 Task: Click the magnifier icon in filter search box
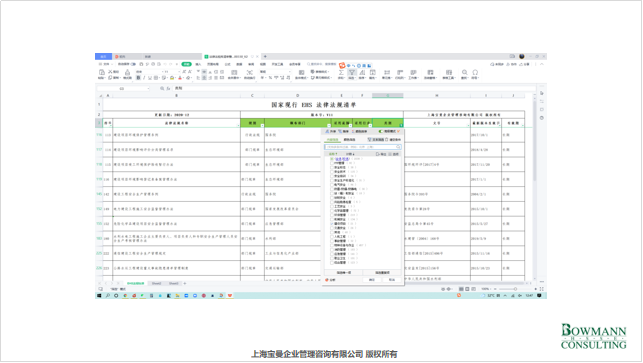(398, 147)
